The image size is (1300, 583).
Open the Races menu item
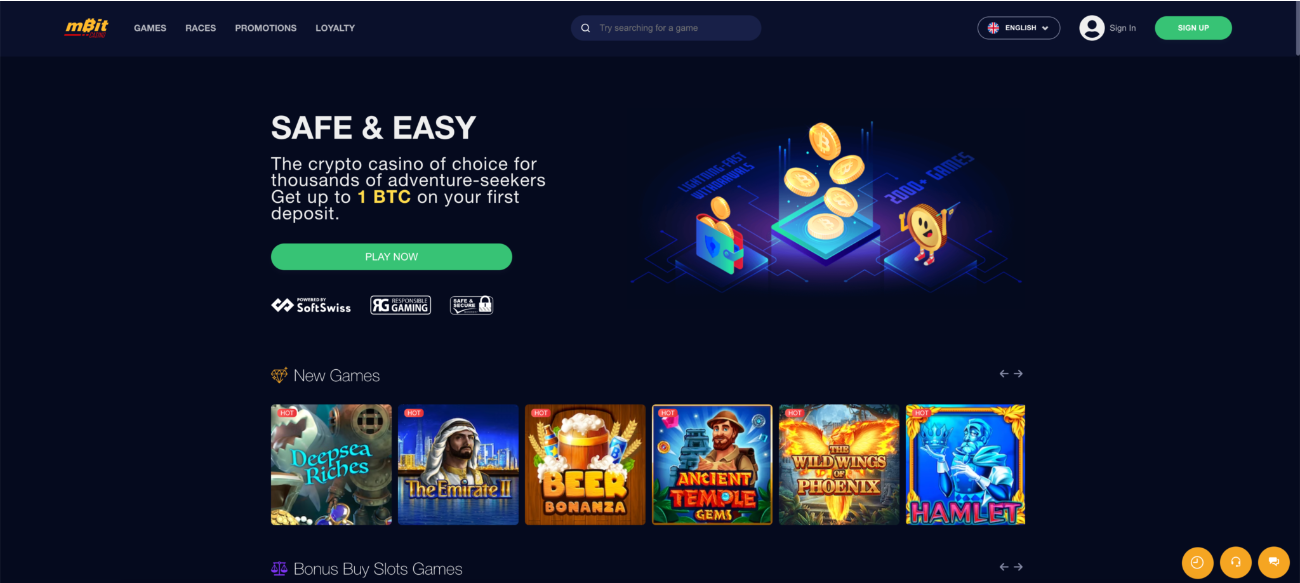201,28
